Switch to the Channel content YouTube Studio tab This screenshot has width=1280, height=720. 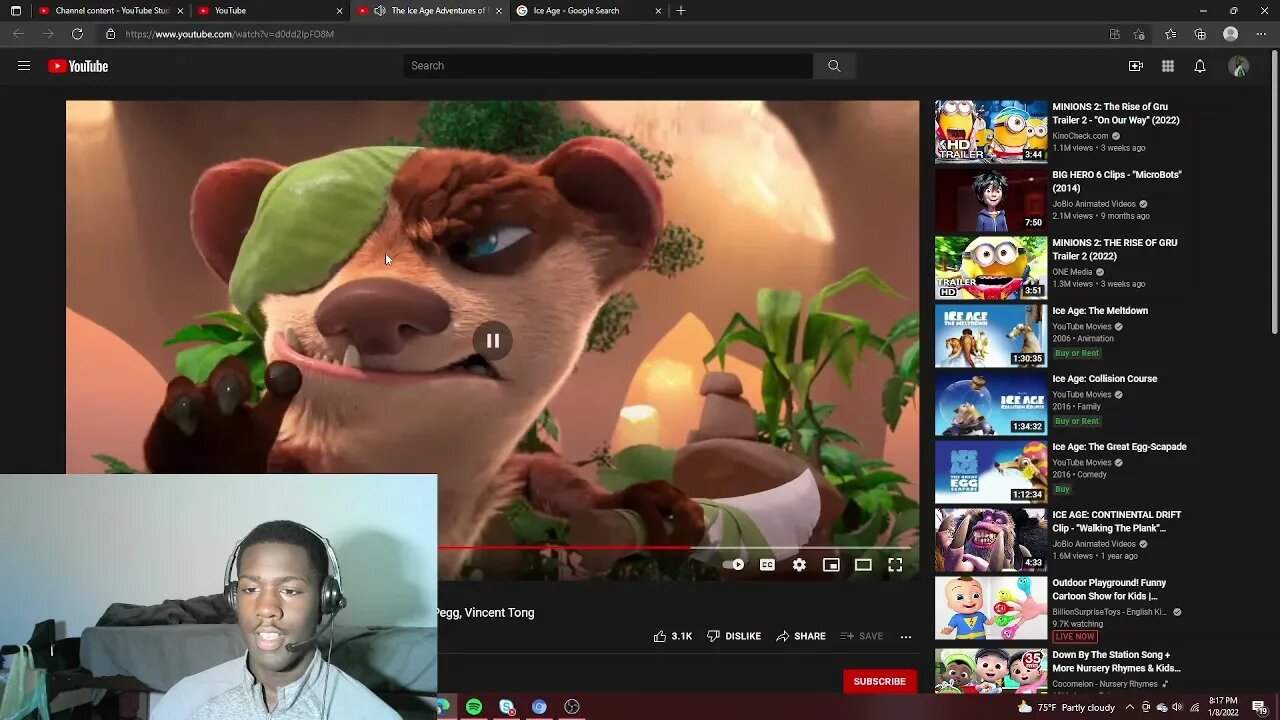[x=110, y=10]
